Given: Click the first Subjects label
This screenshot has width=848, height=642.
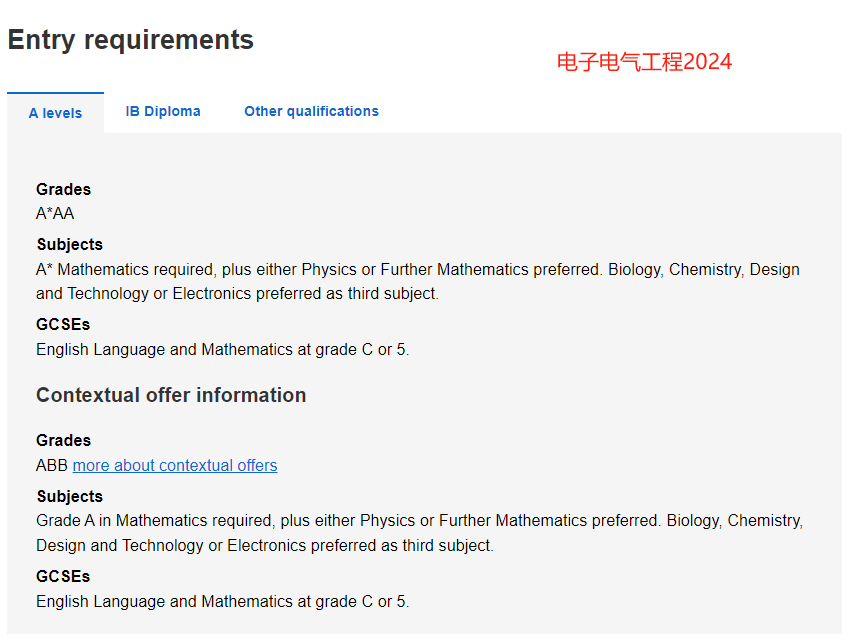Looking at the screenshot, I should pos(69,244).
